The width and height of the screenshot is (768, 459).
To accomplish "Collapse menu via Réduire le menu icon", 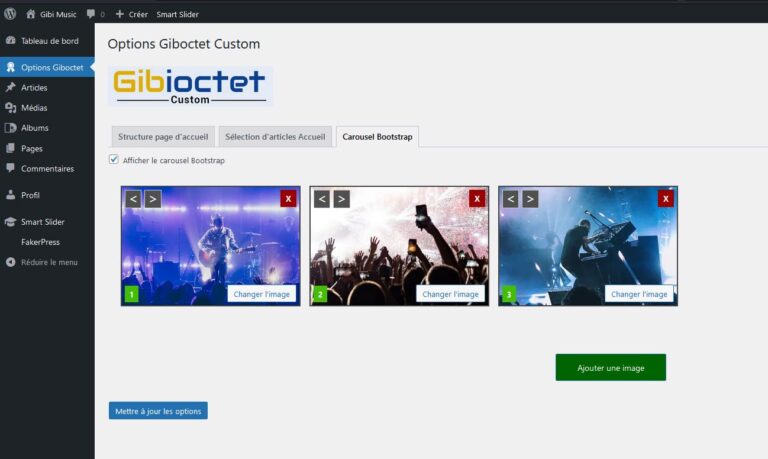I will pyautogui.click(x=10, y=262).
